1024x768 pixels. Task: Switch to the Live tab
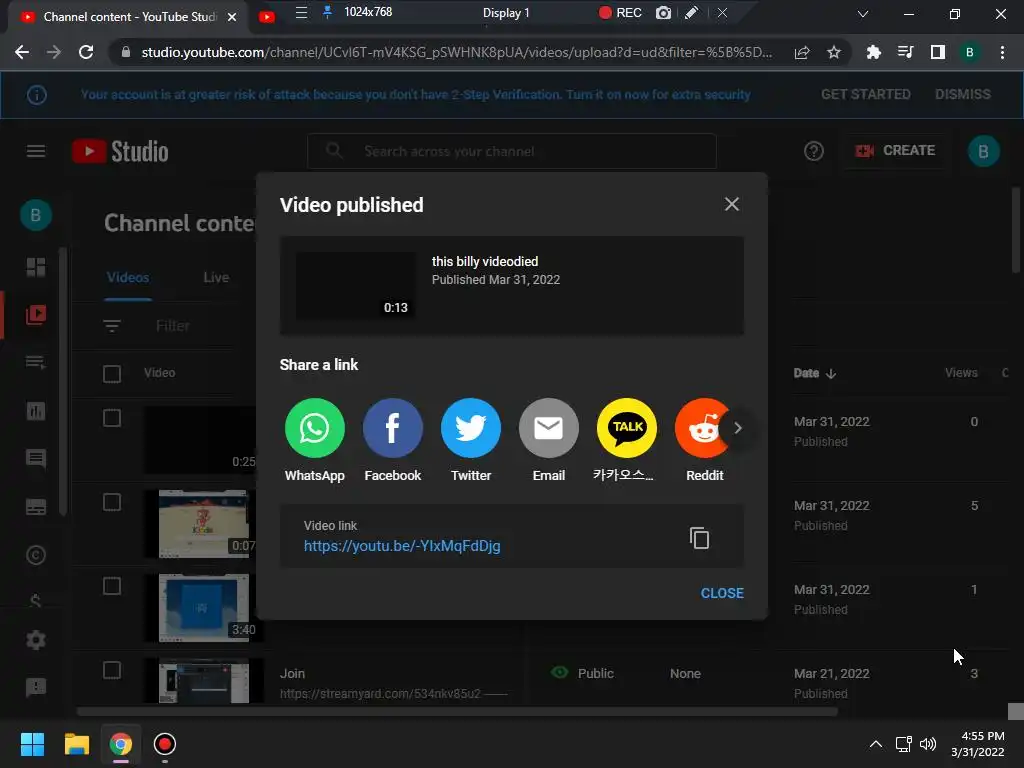tap(216, 278)
